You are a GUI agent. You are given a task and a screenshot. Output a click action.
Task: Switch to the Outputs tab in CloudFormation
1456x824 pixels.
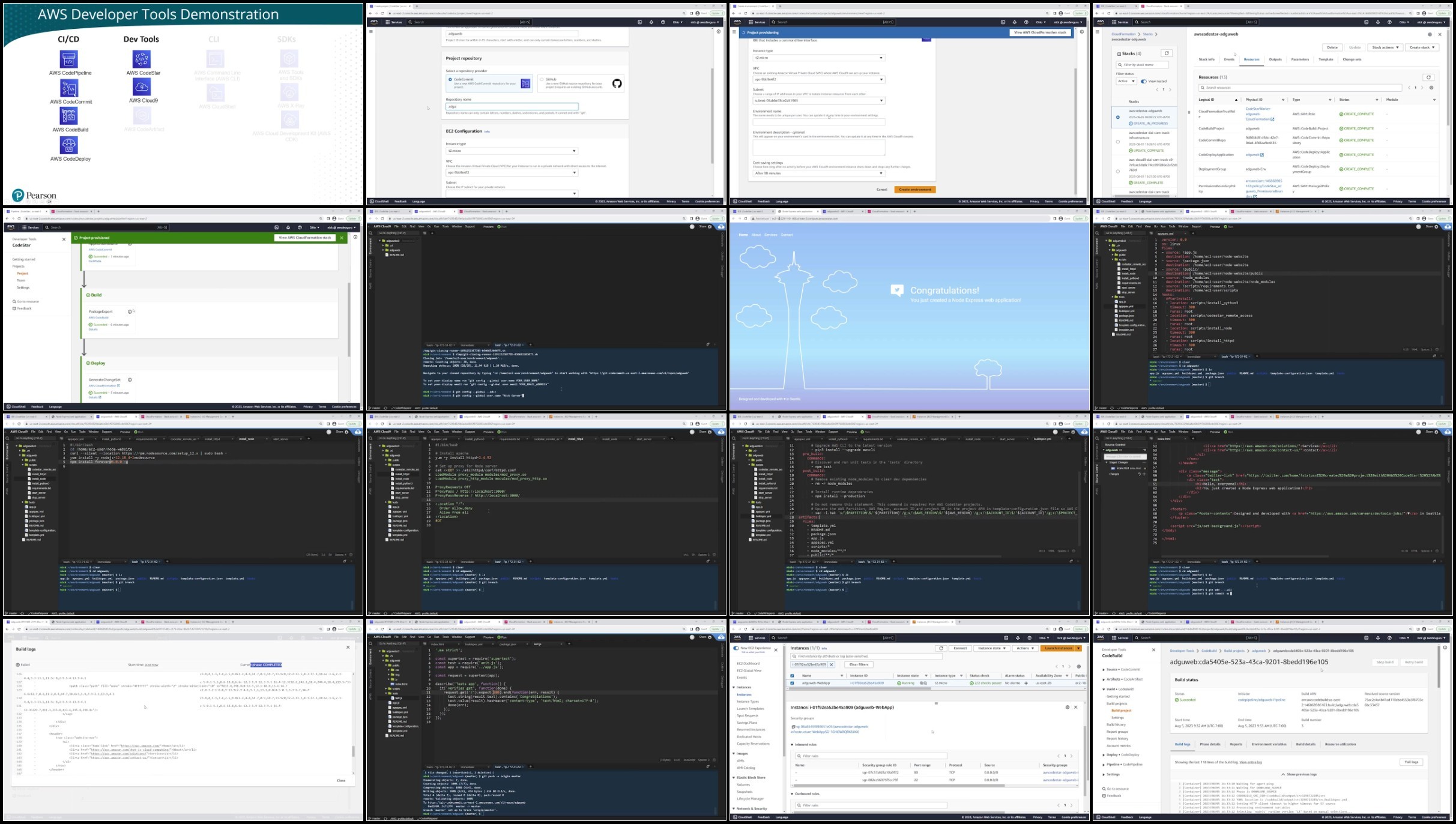[x=1275, y=59]
